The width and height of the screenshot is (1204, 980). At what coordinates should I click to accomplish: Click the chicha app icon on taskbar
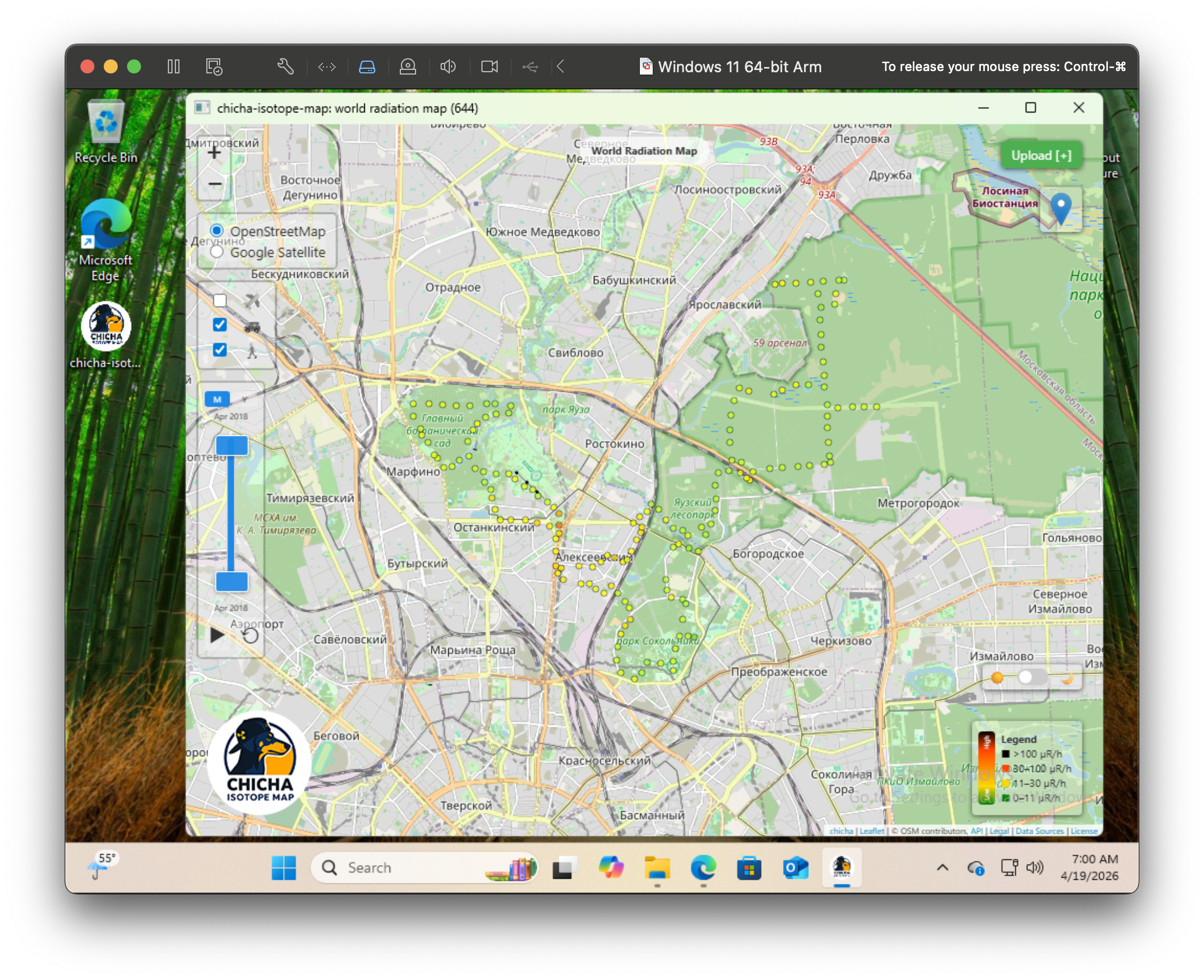point(842,868)
